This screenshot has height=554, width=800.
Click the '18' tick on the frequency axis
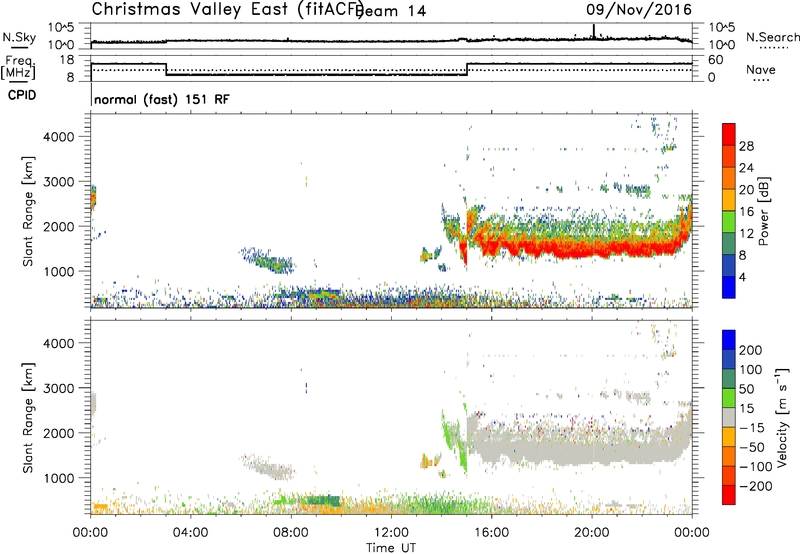tap(67, 60)
